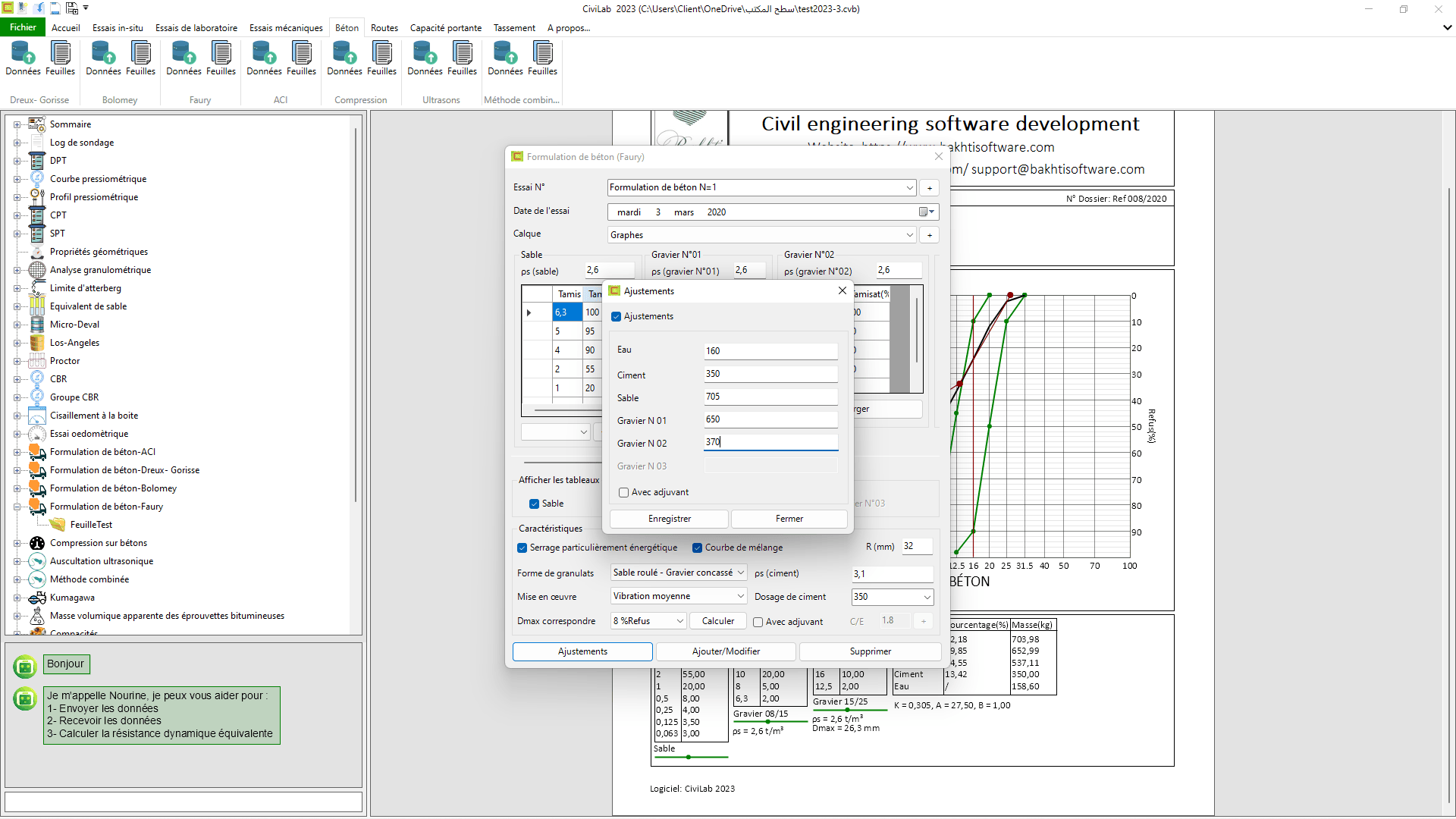Viewport: 1456px width, 819px height.
Task: Open Données in the Faury group
Action: (x=184, y=58)
